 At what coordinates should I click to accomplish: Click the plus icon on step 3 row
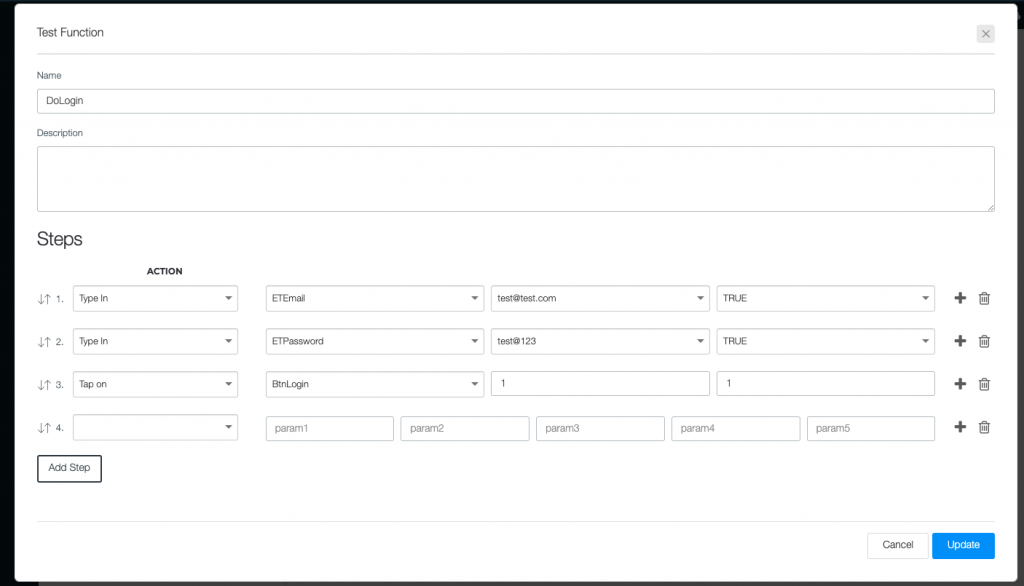coord(960,384)
